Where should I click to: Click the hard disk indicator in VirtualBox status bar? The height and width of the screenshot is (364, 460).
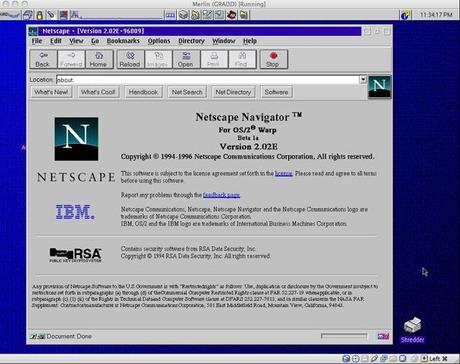[x=346, y=359]
